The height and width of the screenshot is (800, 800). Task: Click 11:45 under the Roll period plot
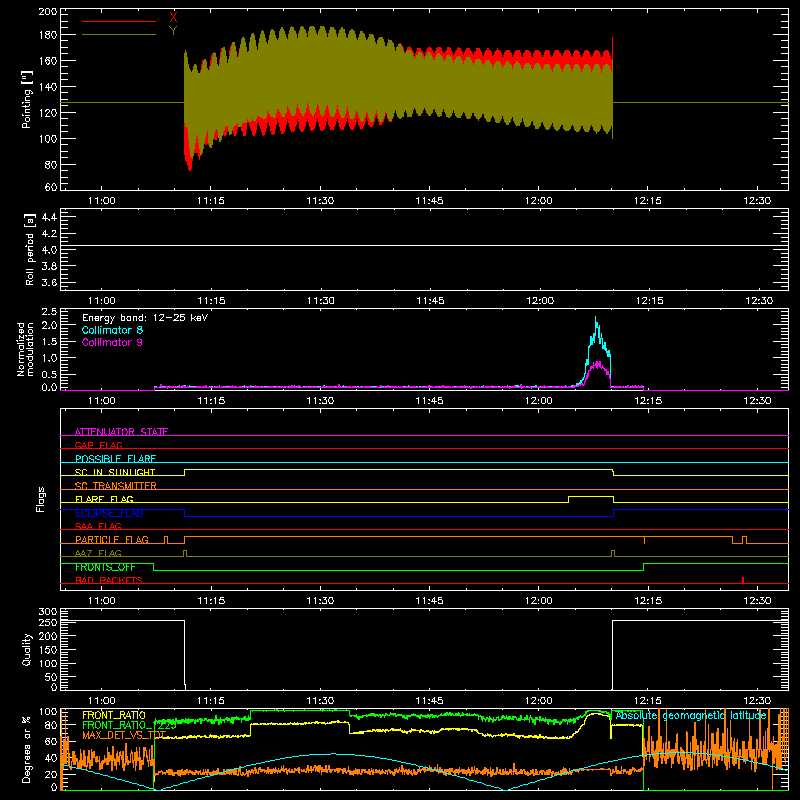(x=430, y=301)
